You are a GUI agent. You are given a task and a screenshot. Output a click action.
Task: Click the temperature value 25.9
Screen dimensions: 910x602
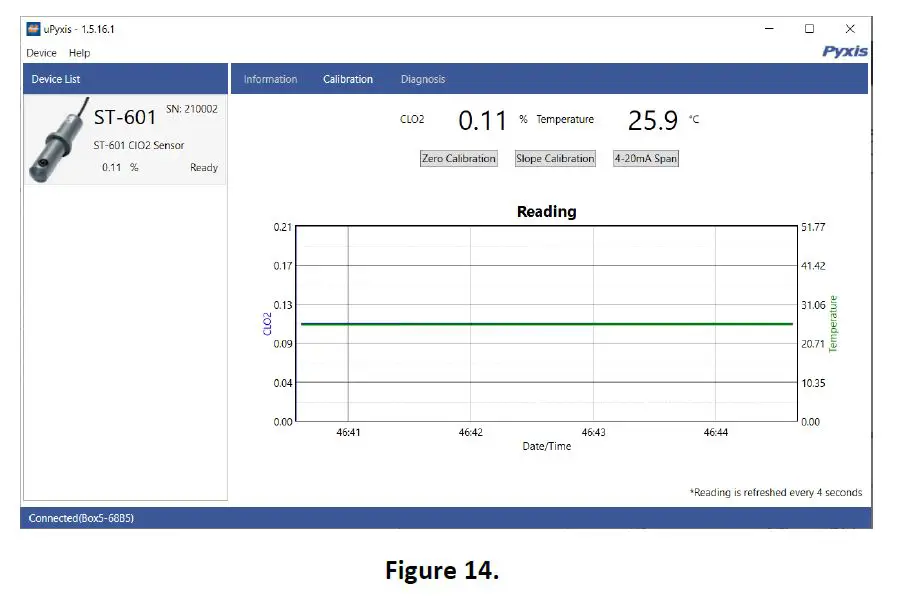coord(653,121)
